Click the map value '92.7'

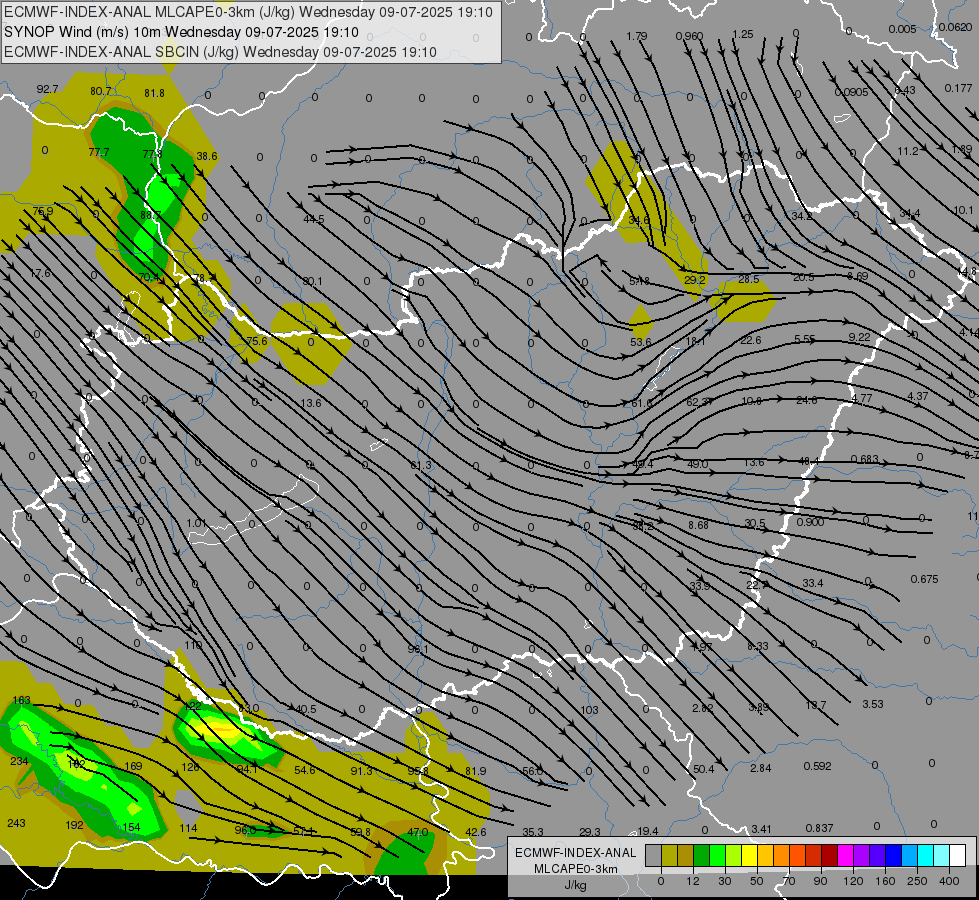pyautogui.click(x=47, y=89)
